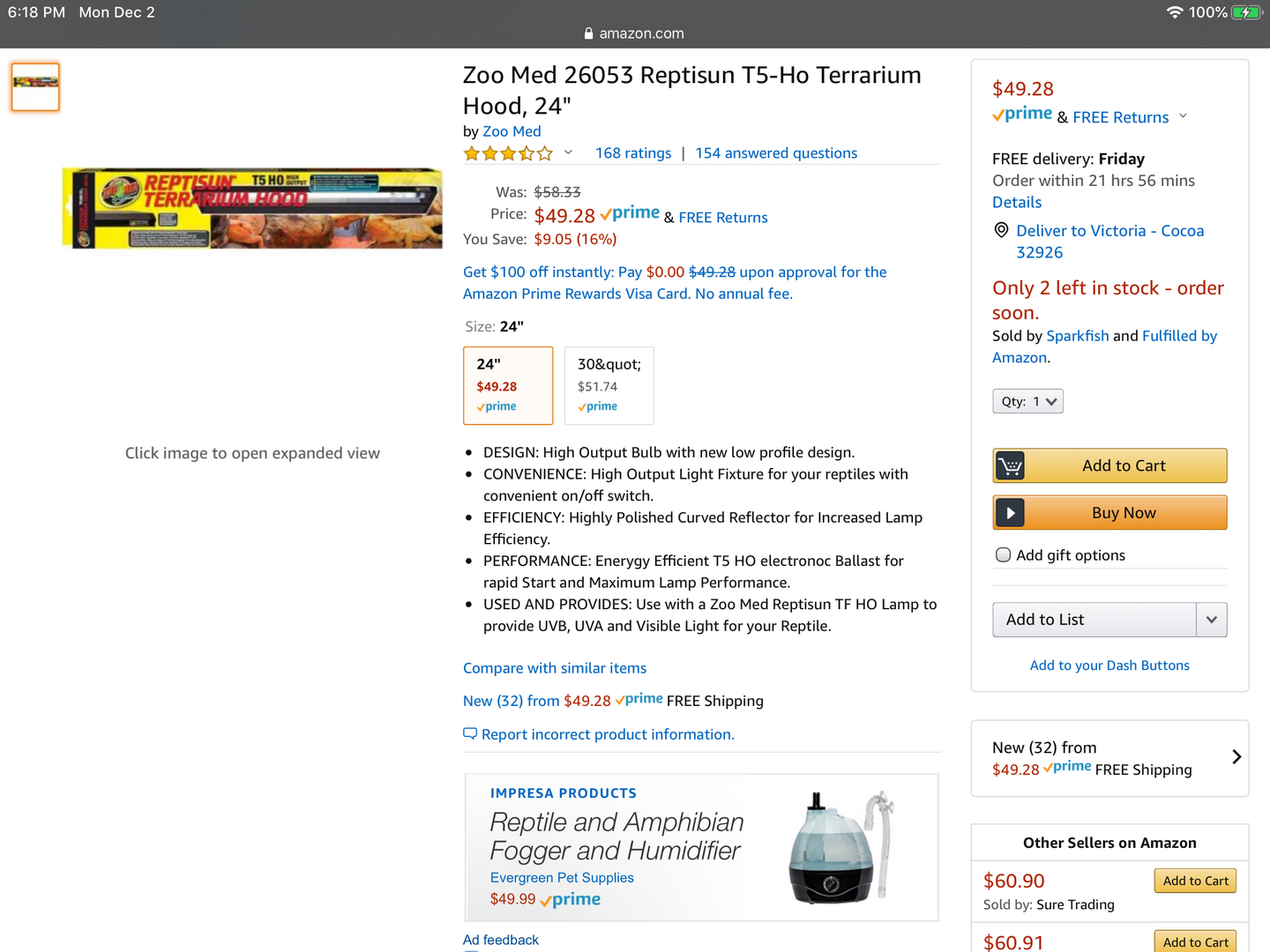1270x952 pixels.
Task: Click the lock icon beside amazon.com
Action: [x=588, y=33]
